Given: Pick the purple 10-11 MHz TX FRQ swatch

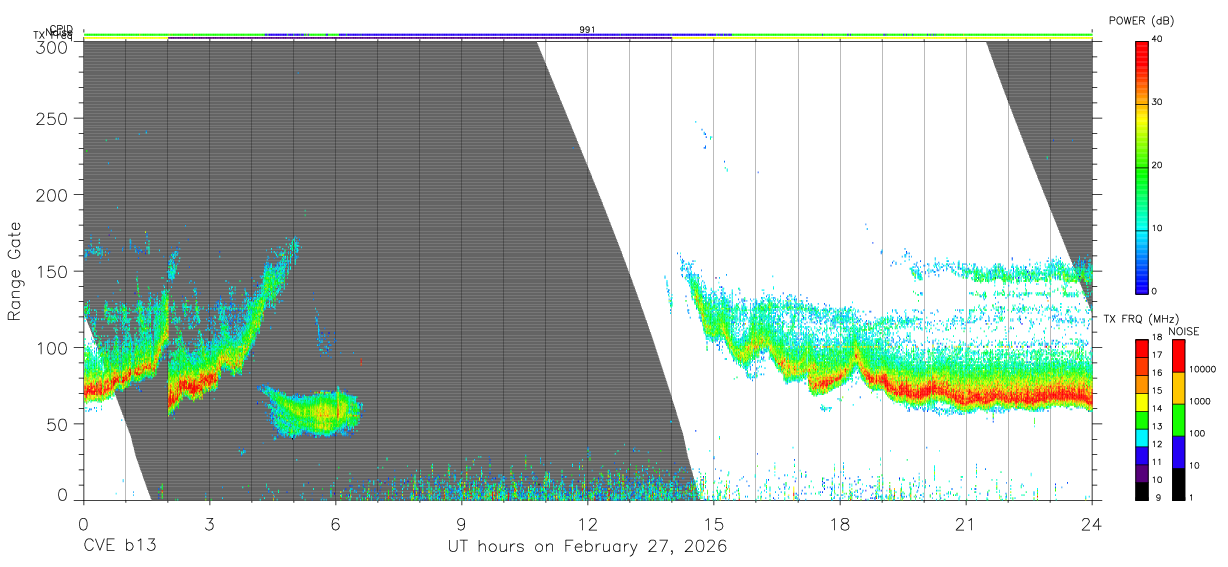Looking at the screenshot, I should [x=1142, y=472].
